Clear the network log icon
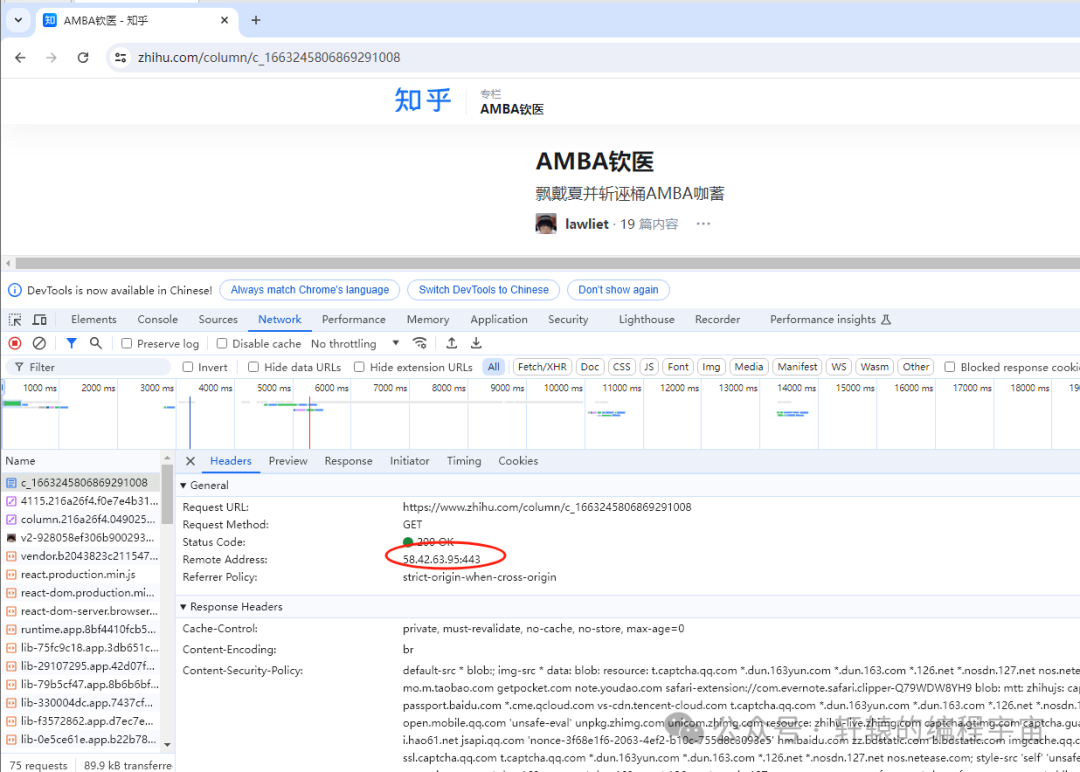 tap(40, 343)
